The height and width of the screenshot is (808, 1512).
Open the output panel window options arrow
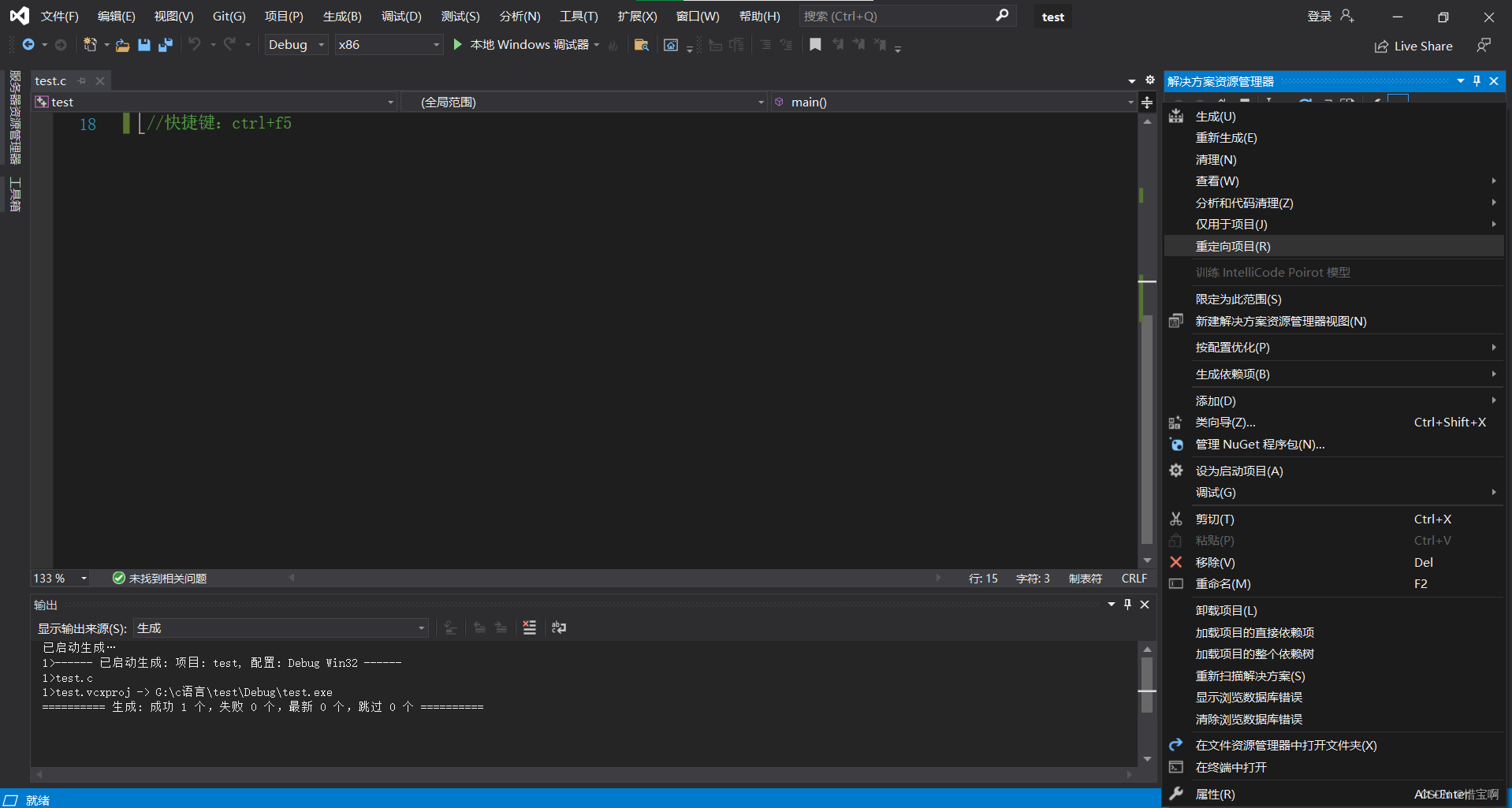[x=1111, y=605]
